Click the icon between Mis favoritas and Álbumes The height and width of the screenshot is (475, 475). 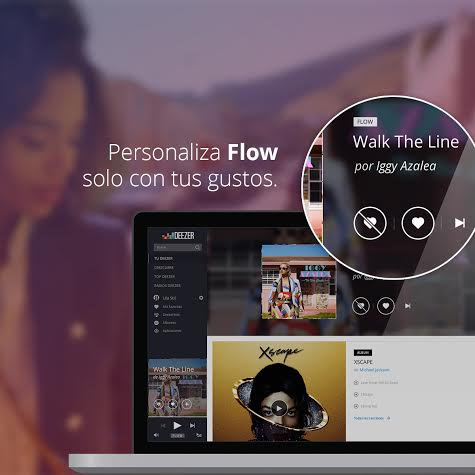click(x=156, y=315)
